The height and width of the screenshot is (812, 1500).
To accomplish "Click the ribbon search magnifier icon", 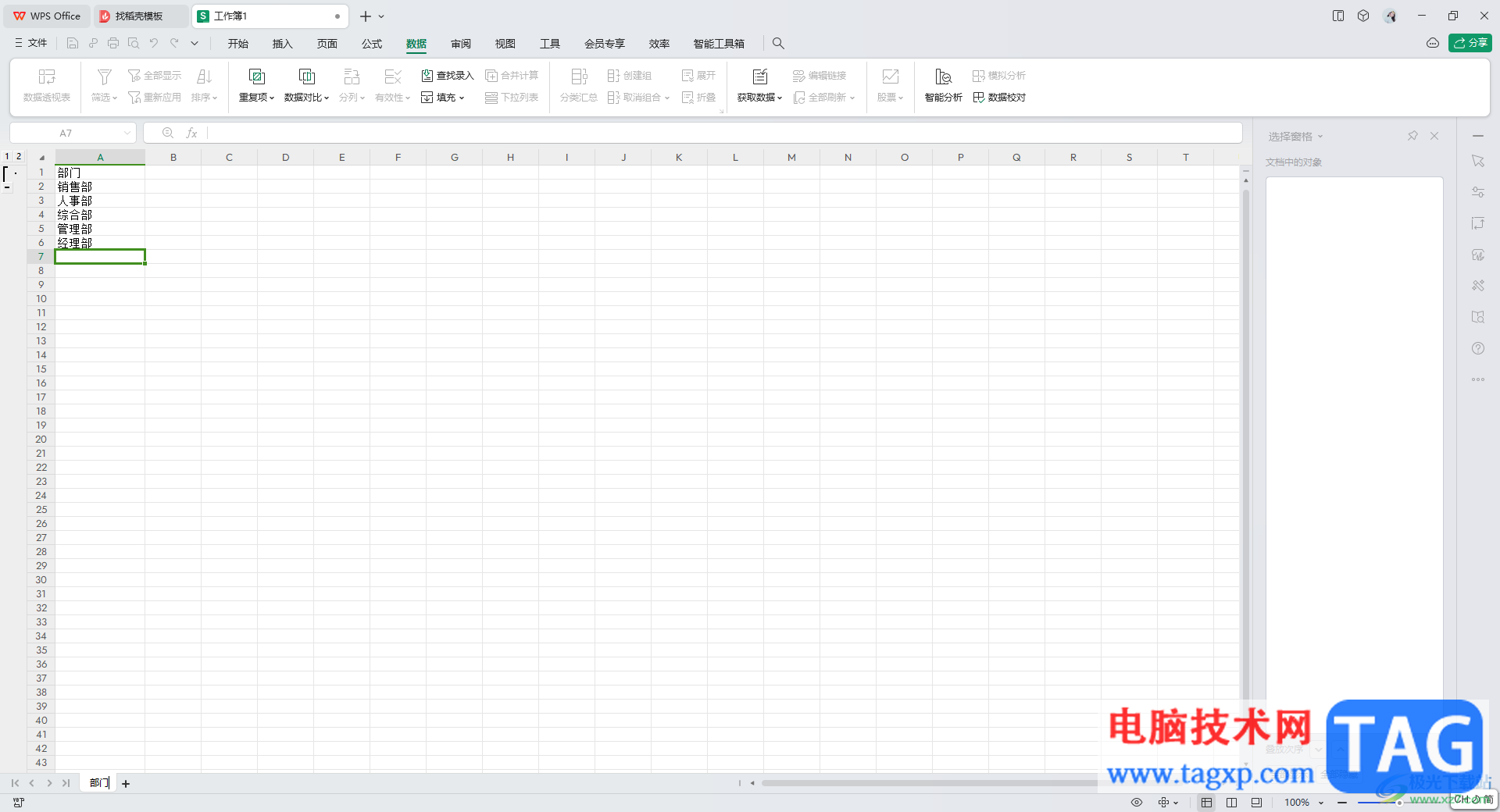I will click(778, 44).
